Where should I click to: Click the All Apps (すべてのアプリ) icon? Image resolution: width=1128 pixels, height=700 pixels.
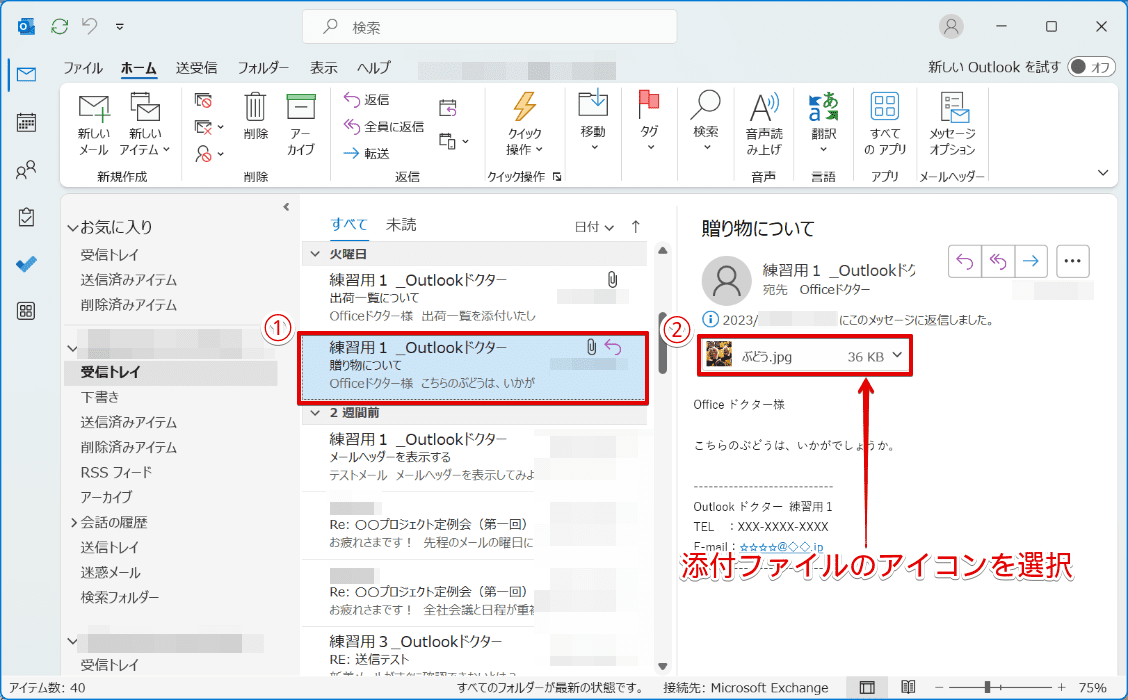[884, 108]
